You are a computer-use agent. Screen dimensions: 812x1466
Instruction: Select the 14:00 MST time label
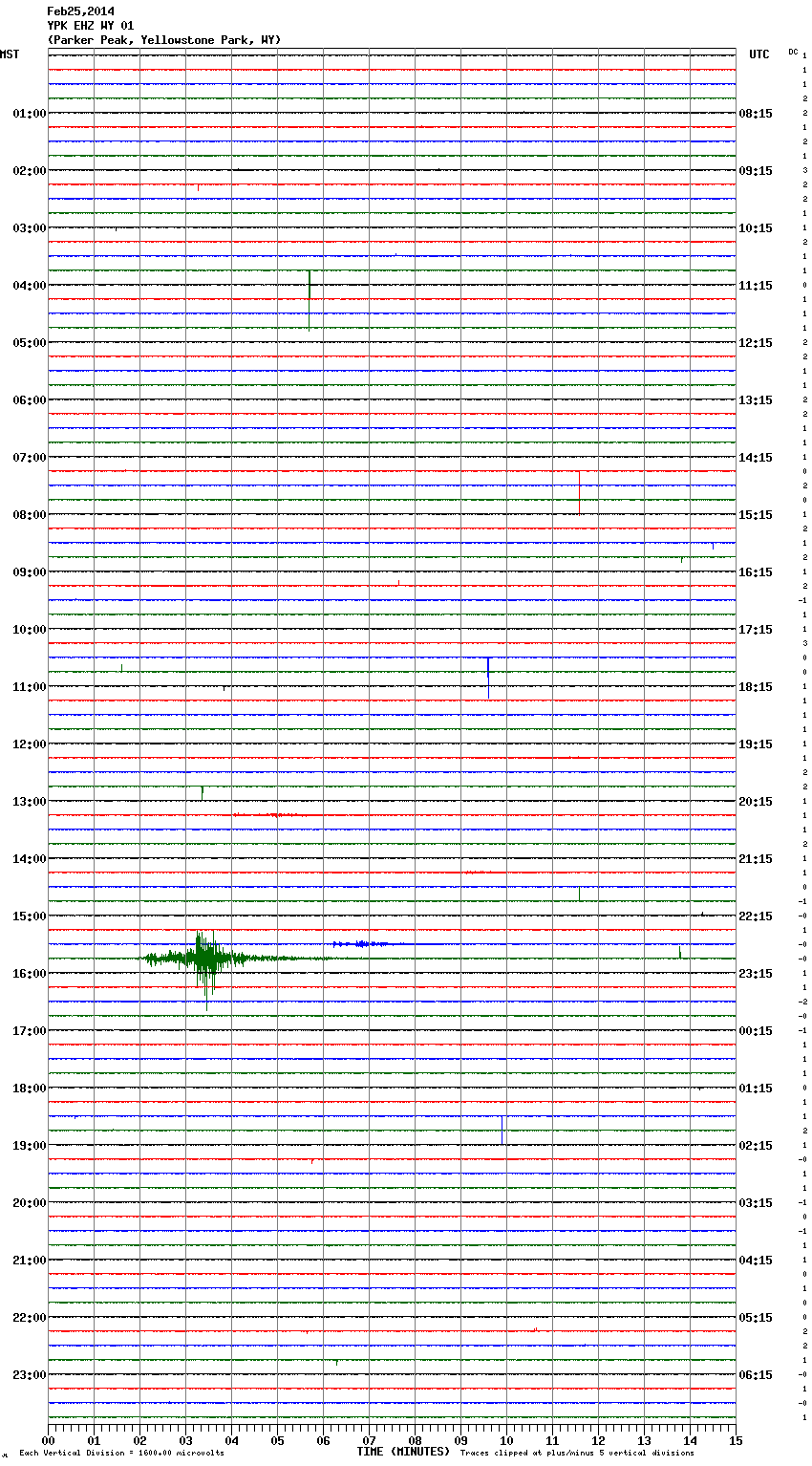tap(30, 859)
